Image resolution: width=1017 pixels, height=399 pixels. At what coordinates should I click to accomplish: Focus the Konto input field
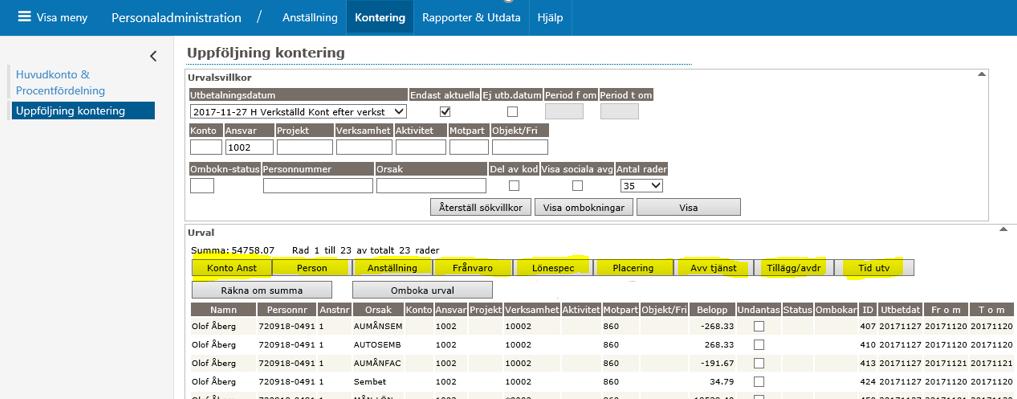coord(206,147)
